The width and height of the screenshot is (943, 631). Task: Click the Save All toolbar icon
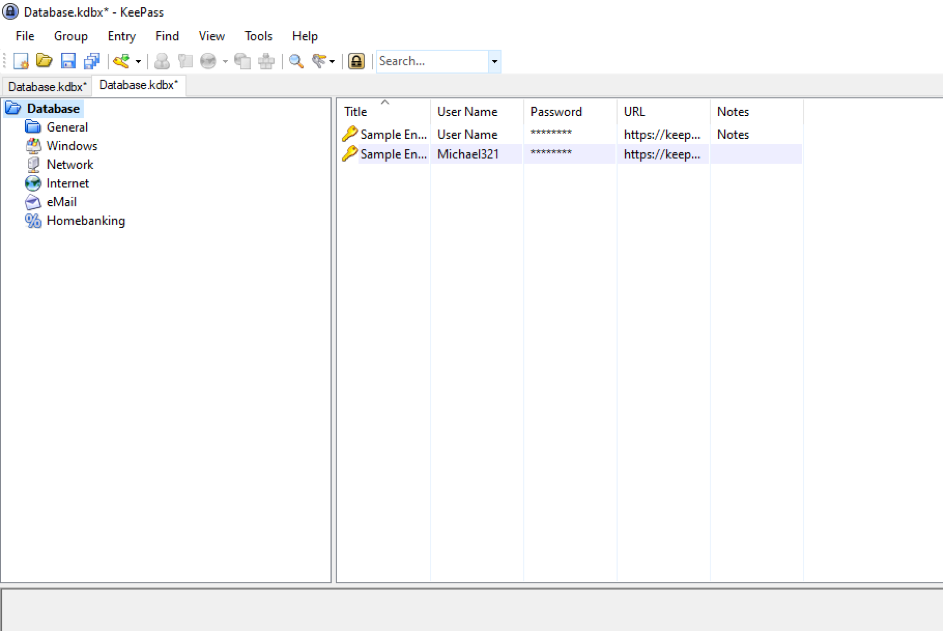click(92, 61)
